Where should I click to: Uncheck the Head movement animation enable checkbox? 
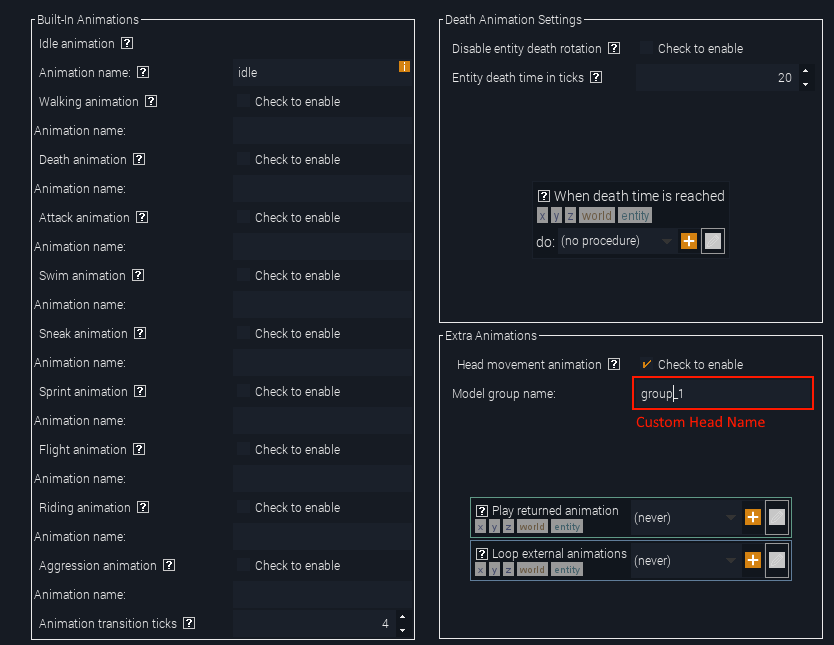click(646, 364)
